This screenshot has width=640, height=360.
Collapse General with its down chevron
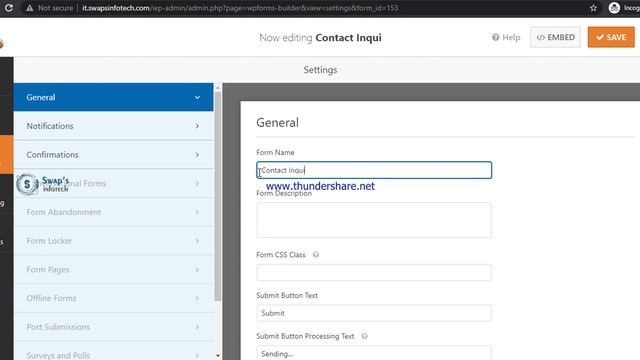pyautogui.click(x=197, y=98)
